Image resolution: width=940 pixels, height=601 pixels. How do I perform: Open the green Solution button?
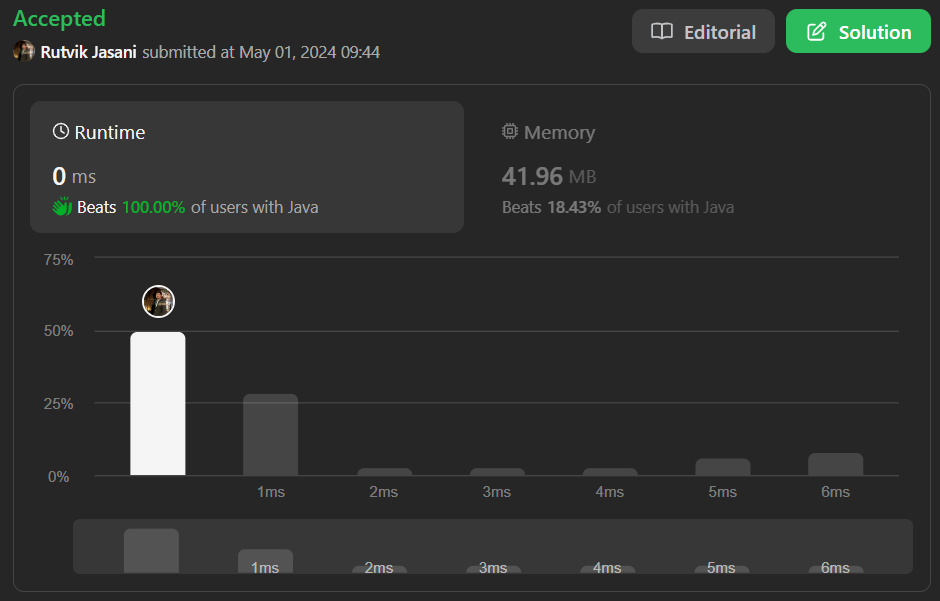tap(858, 32)
